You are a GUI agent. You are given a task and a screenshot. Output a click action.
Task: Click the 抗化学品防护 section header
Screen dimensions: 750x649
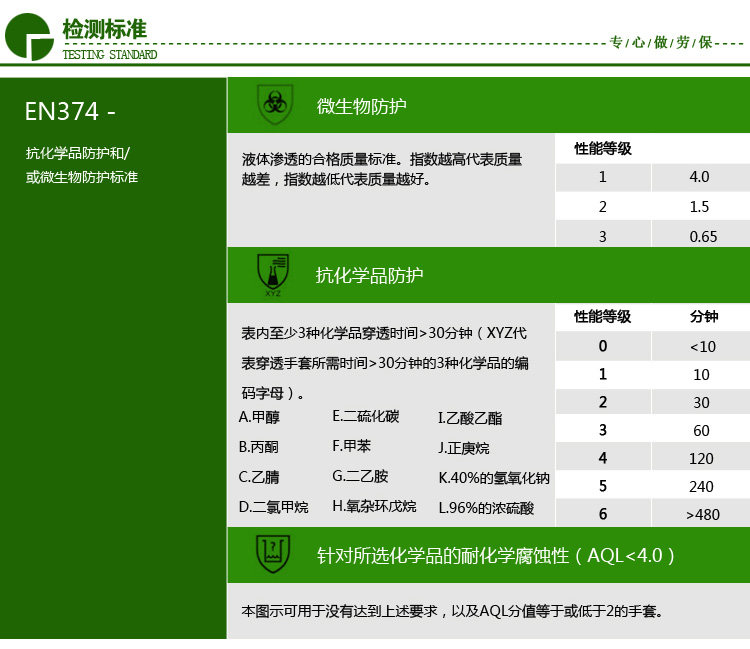369,275
